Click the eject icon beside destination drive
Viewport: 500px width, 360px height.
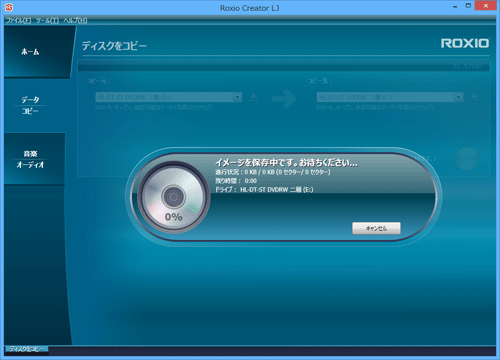coord(475,97)
